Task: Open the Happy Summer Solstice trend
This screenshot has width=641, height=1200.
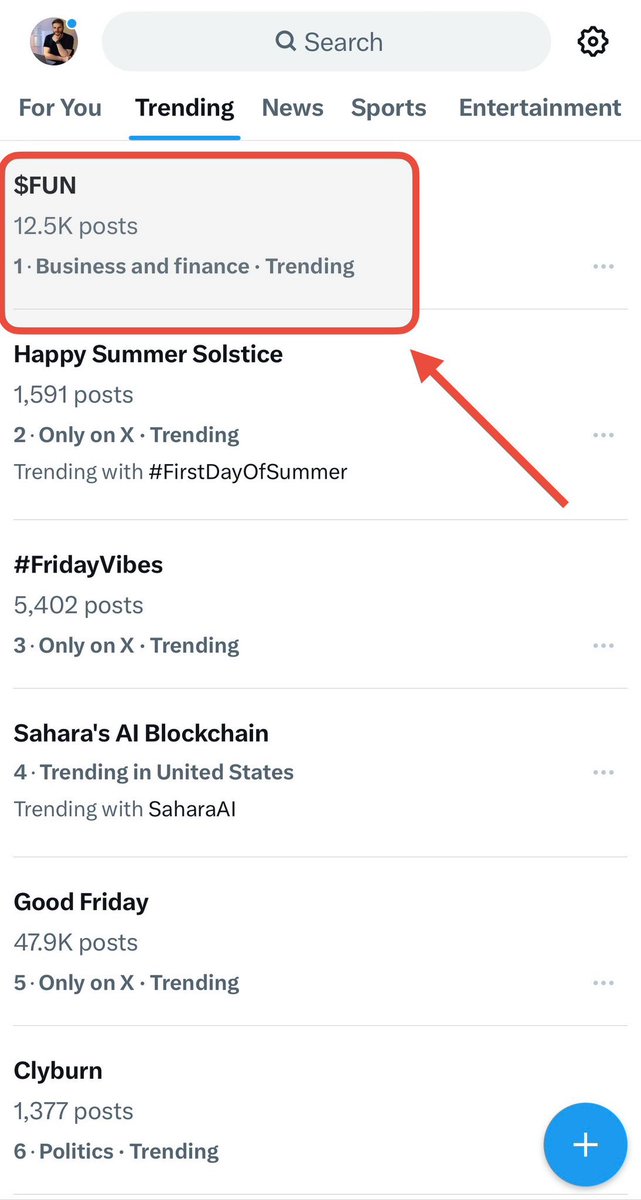Action: [x=148, y=354]
